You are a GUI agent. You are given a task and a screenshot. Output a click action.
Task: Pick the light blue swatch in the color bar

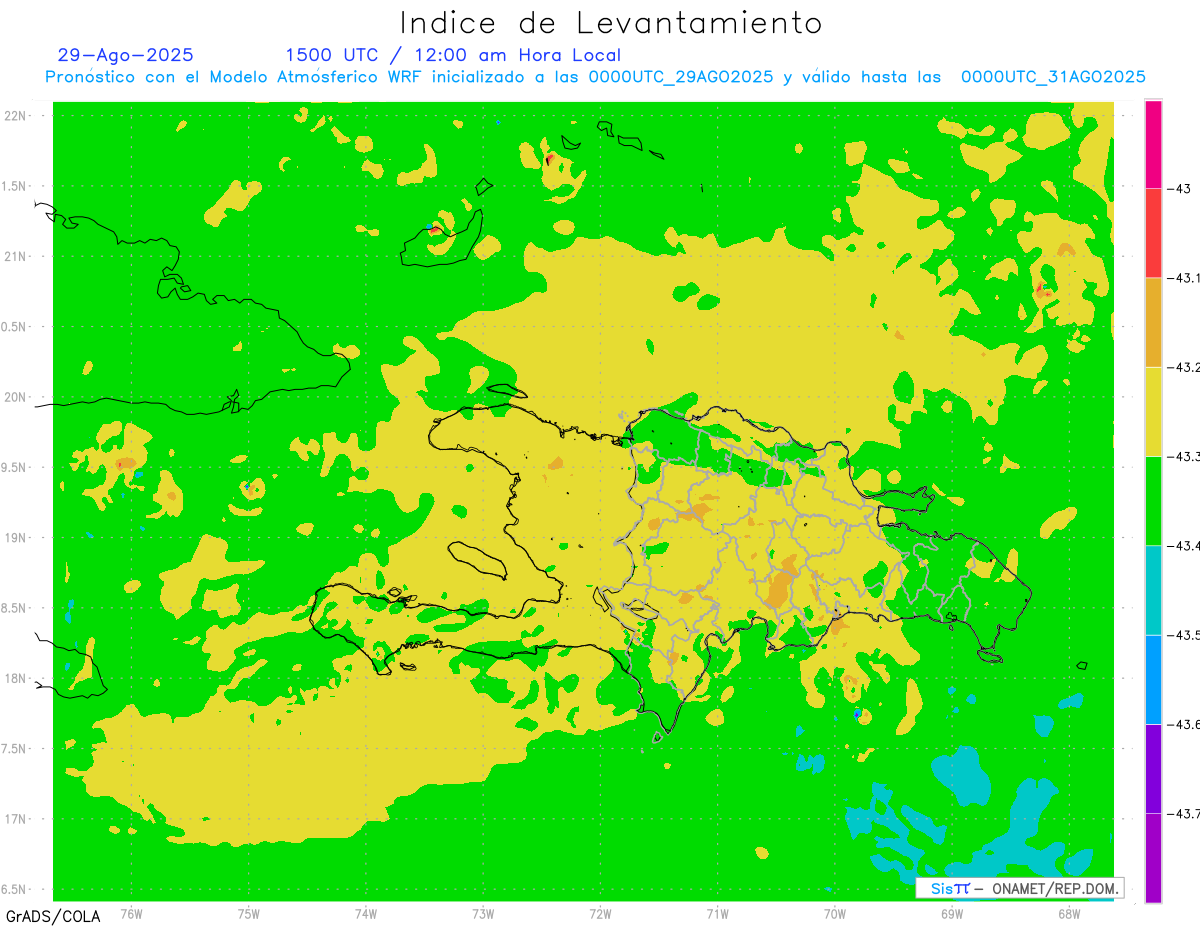click(x=1153, y=679)
